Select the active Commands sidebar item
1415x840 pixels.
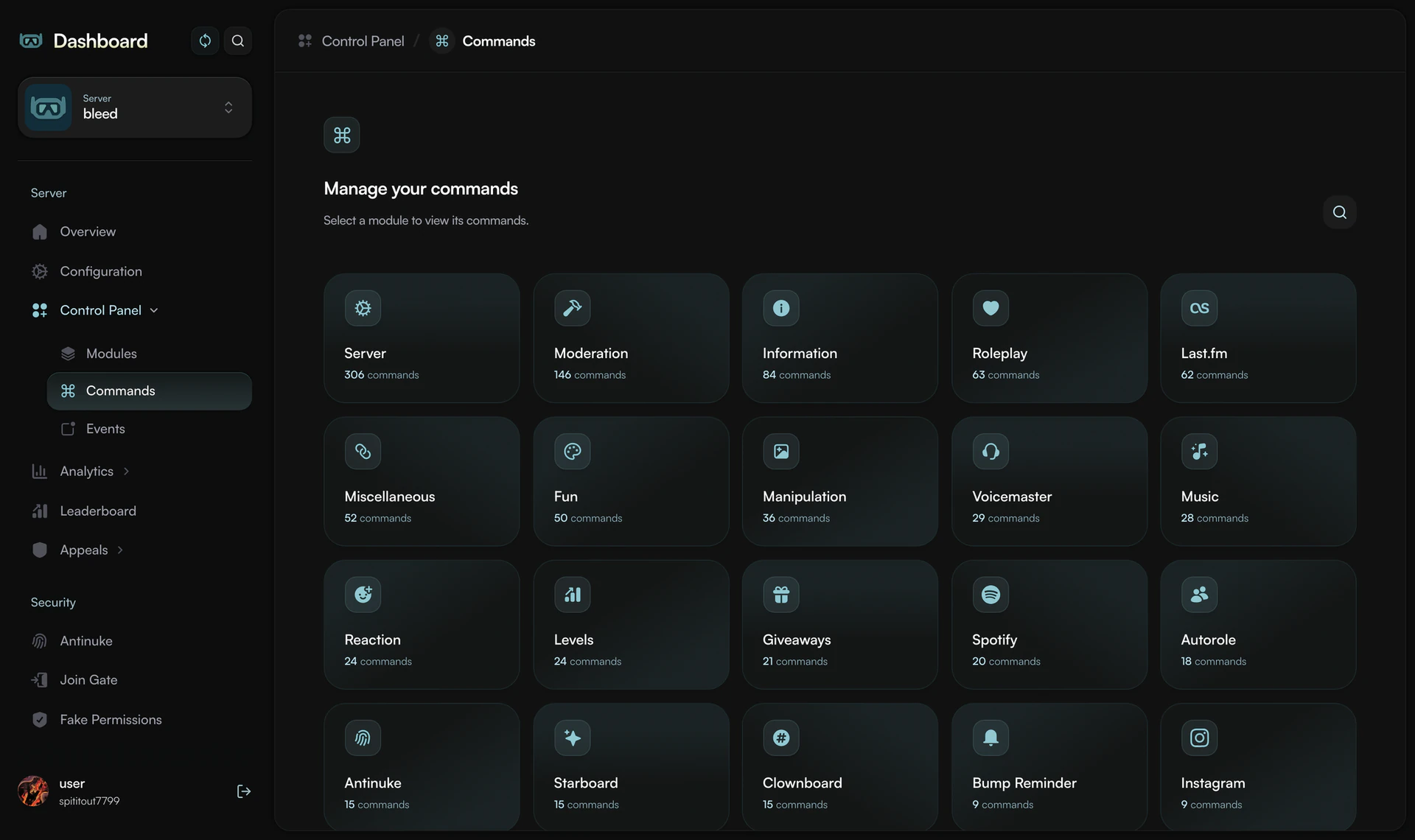150,391
